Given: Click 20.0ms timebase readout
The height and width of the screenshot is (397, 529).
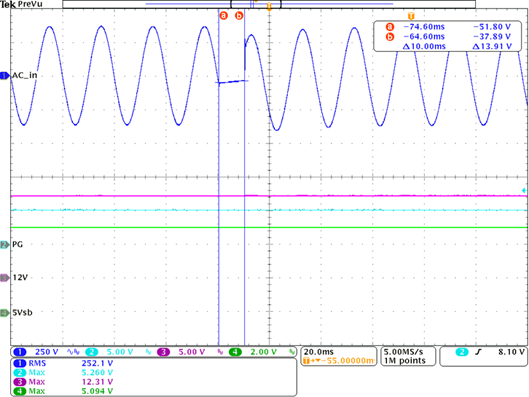Looking at the screenshot, I should click(318, 352).
